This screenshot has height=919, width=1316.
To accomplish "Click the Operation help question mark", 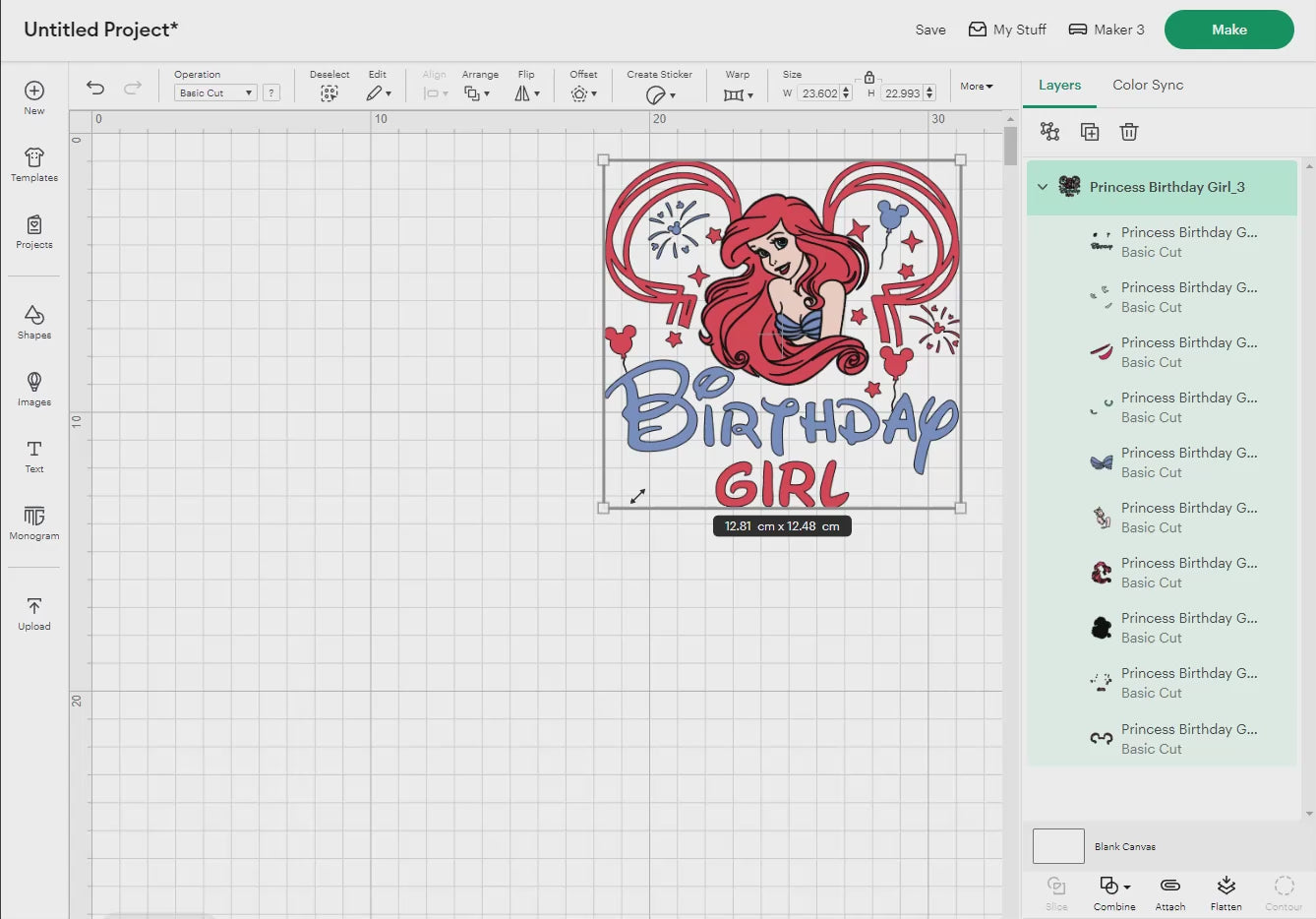I will (x=271, y=92).
